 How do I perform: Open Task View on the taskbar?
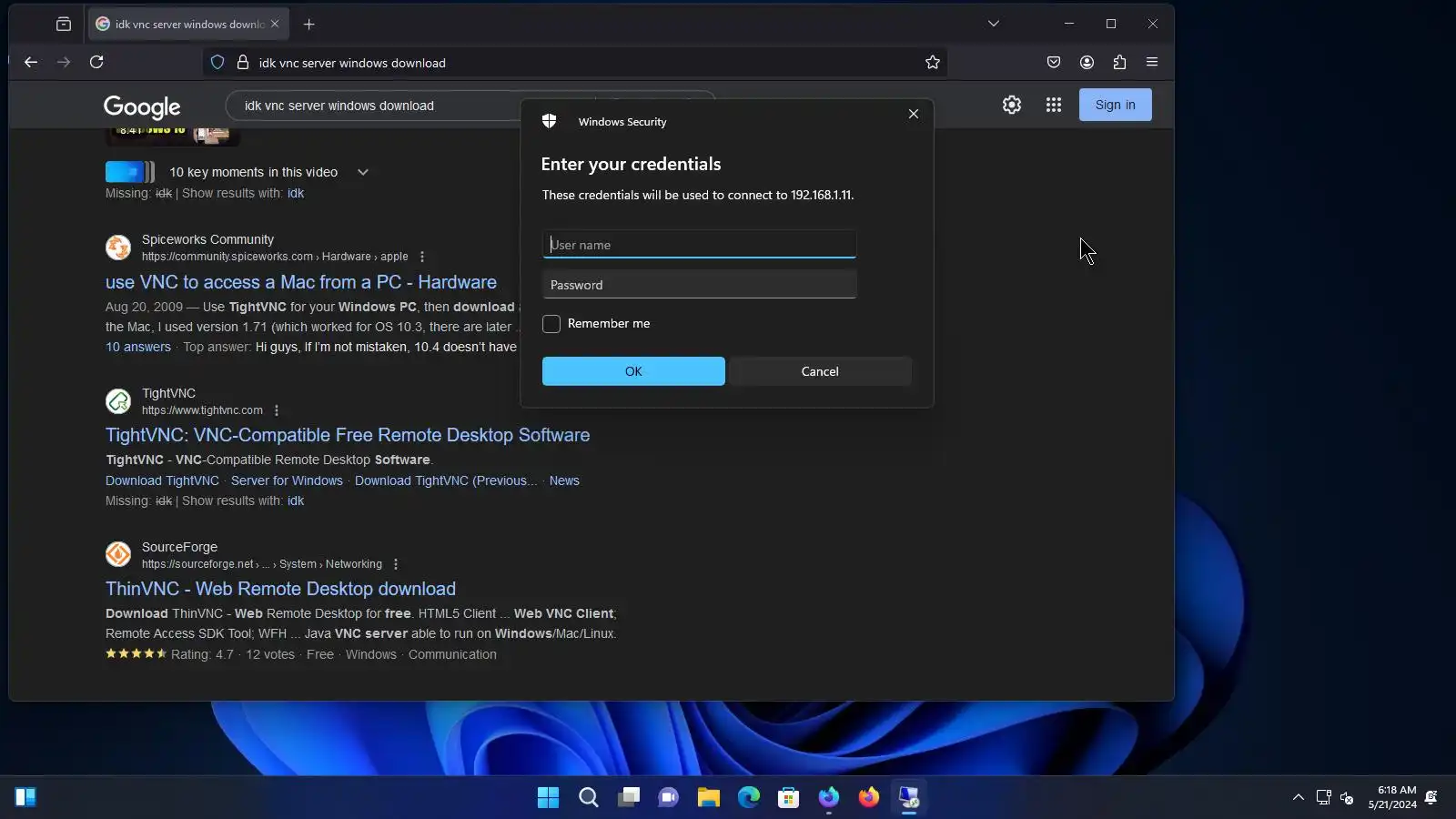629,798
